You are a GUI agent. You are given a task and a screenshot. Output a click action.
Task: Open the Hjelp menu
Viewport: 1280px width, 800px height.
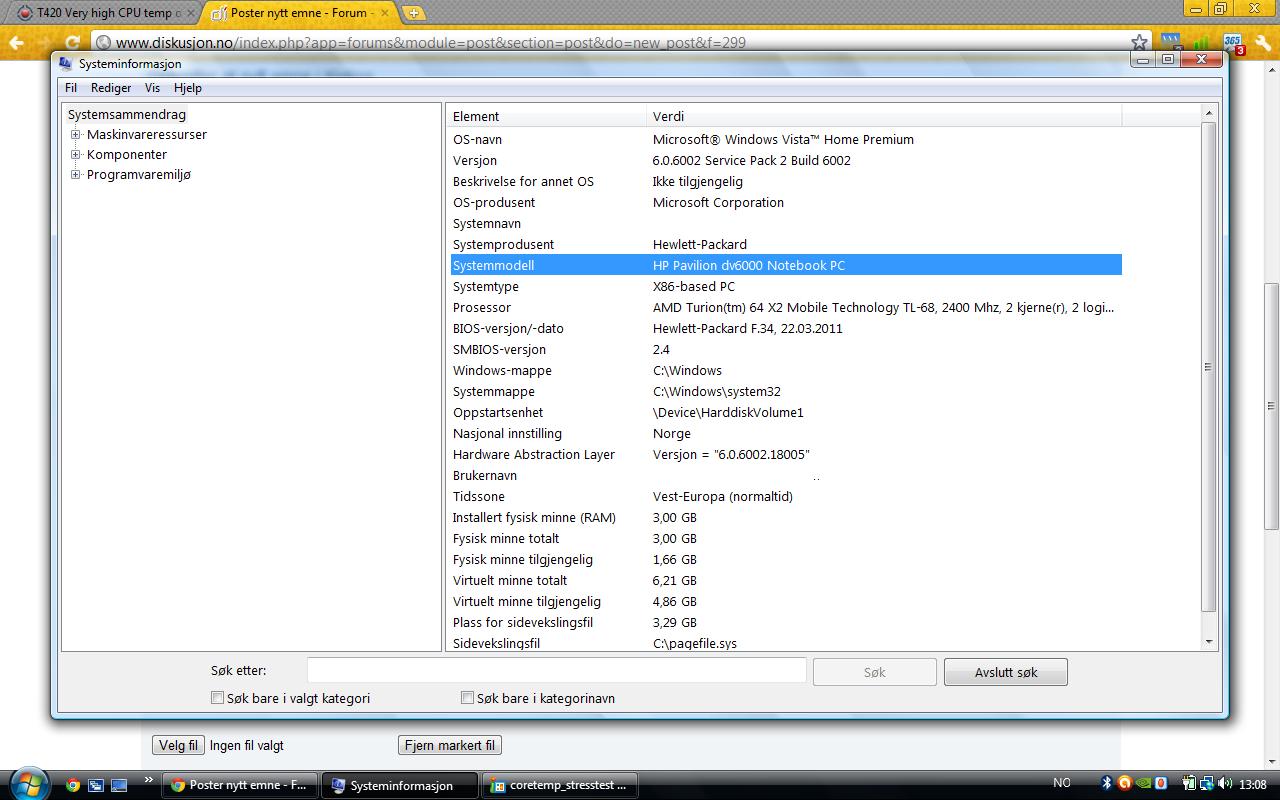pos(188,88)
